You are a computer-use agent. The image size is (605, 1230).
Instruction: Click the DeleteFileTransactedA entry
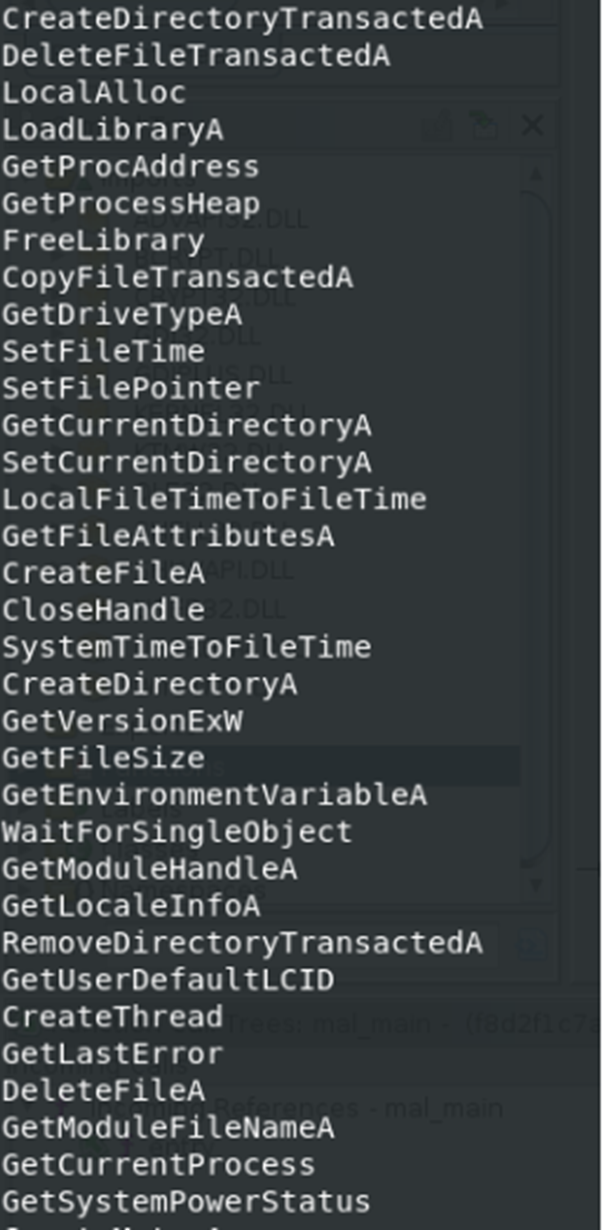[x=196, y=56]
